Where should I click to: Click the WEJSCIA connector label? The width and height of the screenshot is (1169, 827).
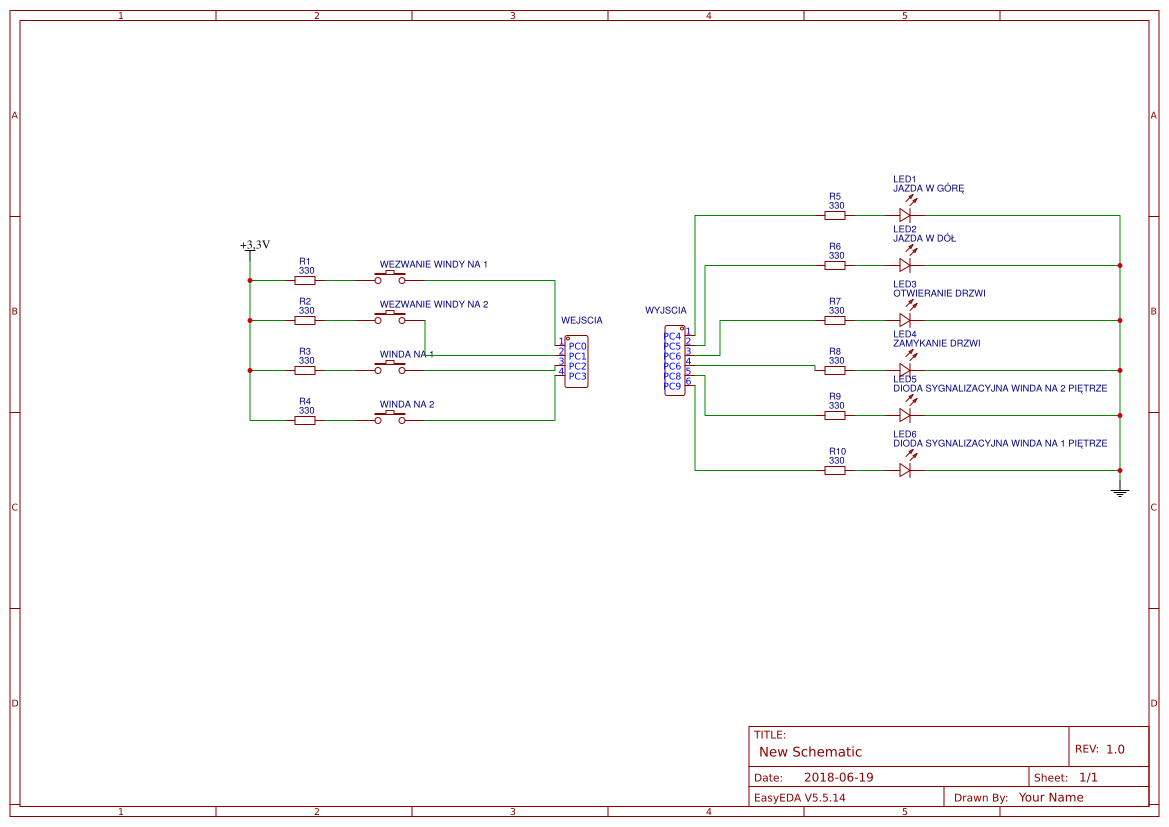pyautogui.click(x=582, y=321)
